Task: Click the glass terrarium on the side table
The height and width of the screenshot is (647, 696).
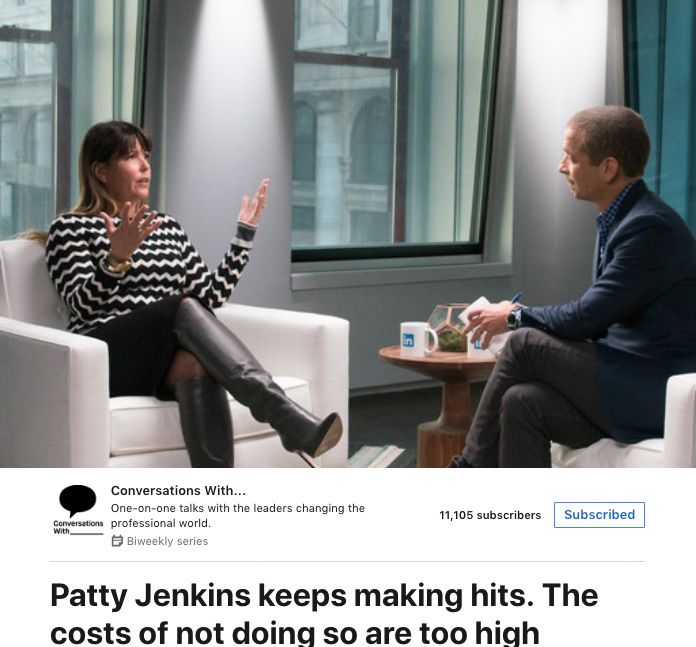Action: tap(448, 327)
